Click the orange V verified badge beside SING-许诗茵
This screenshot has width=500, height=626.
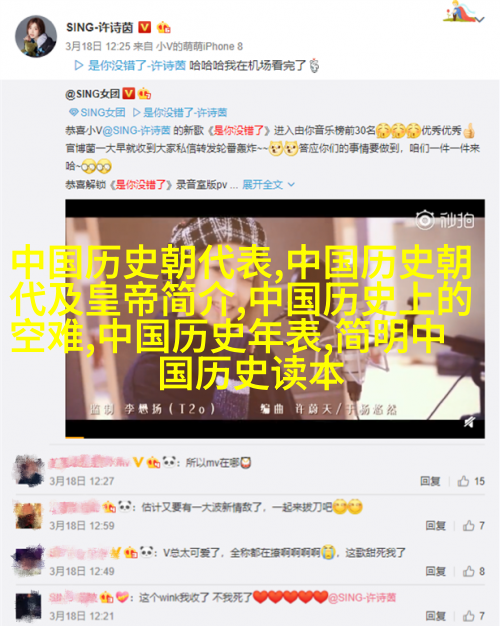[x=145, y=27]
